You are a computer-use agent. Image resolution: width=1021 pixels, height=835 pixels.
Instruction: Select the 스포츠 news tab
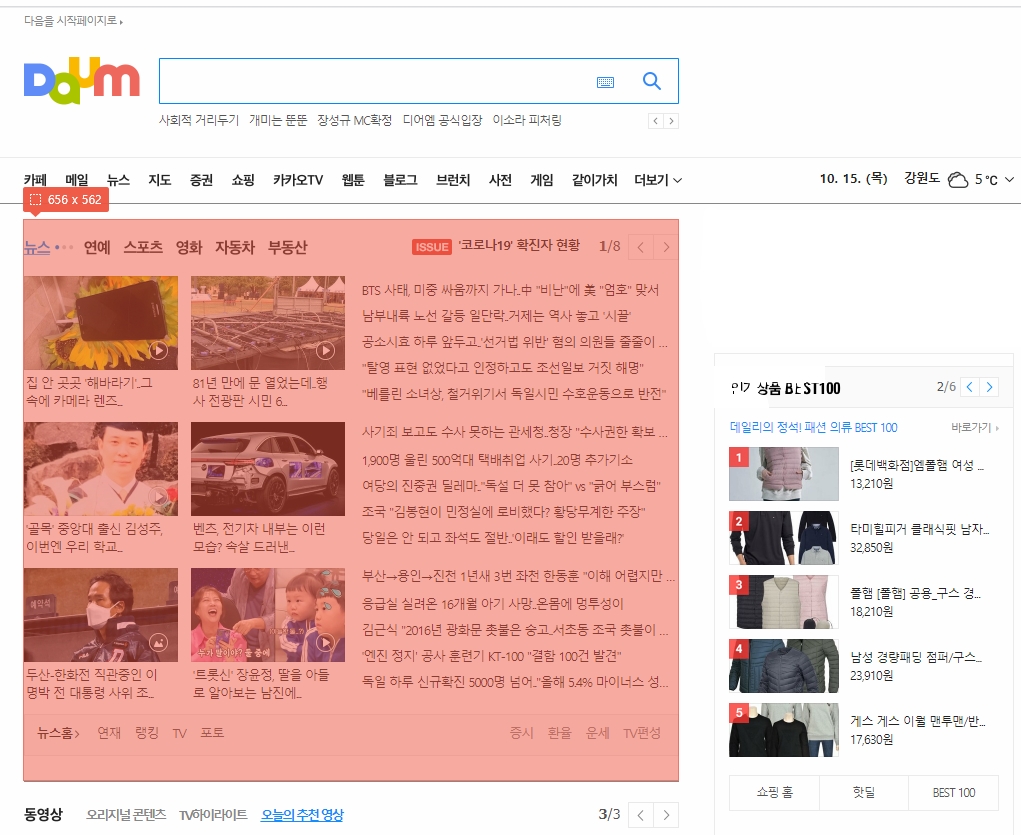(x=143, y=248)
